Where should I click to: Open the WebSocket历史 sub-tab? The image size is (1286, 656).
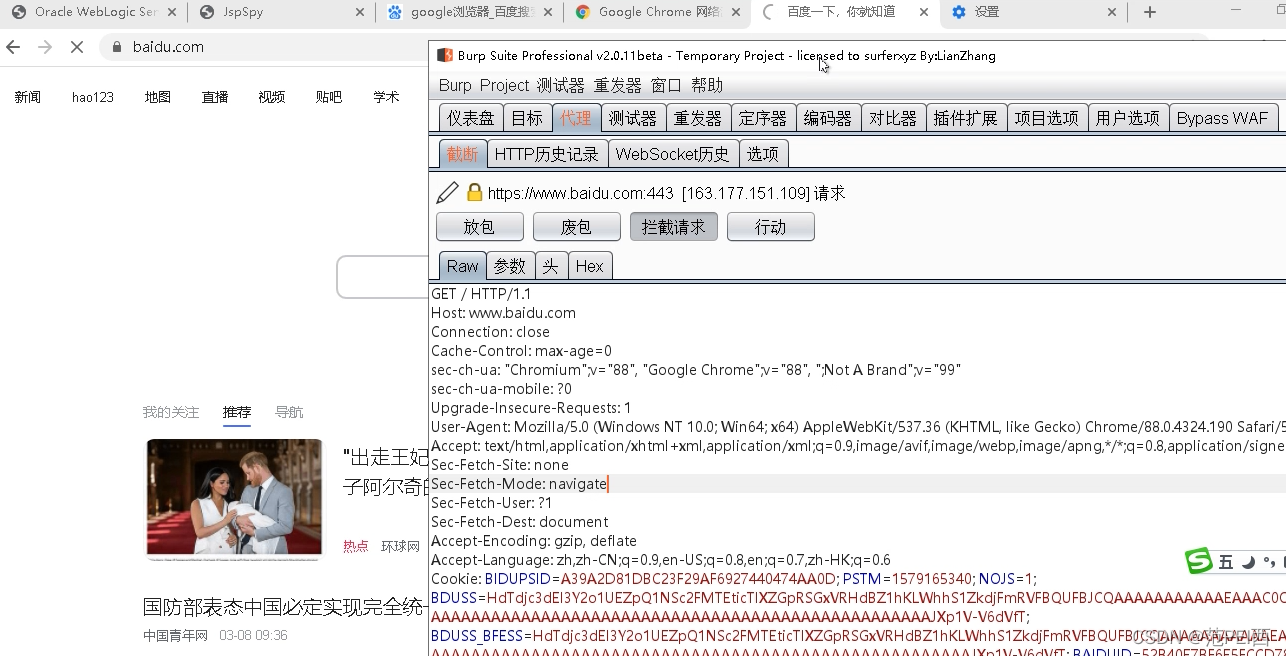[673, 154]
